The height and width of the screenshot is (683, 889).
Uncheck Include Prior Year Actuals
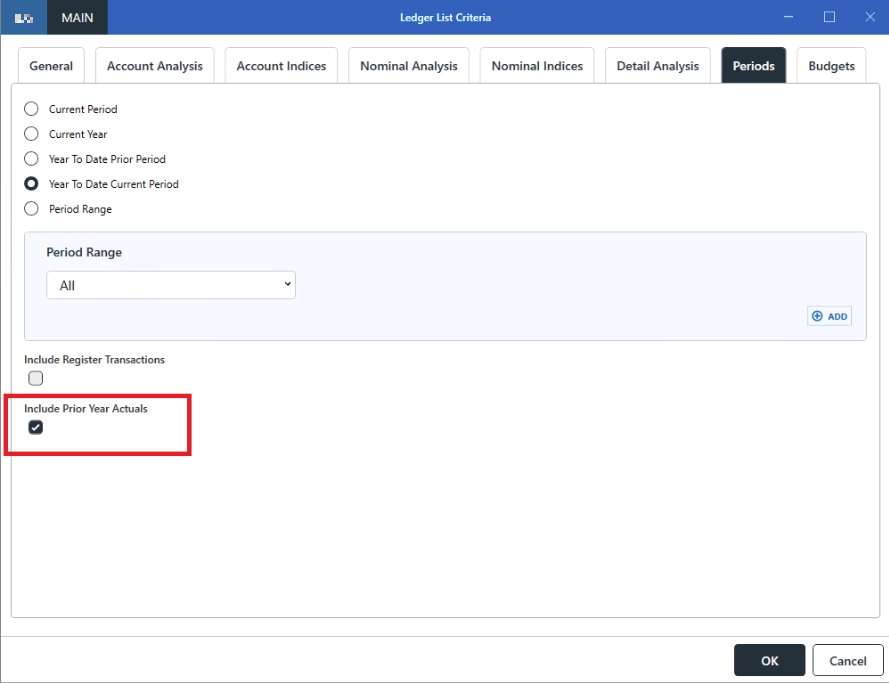[x=36, y=427]
